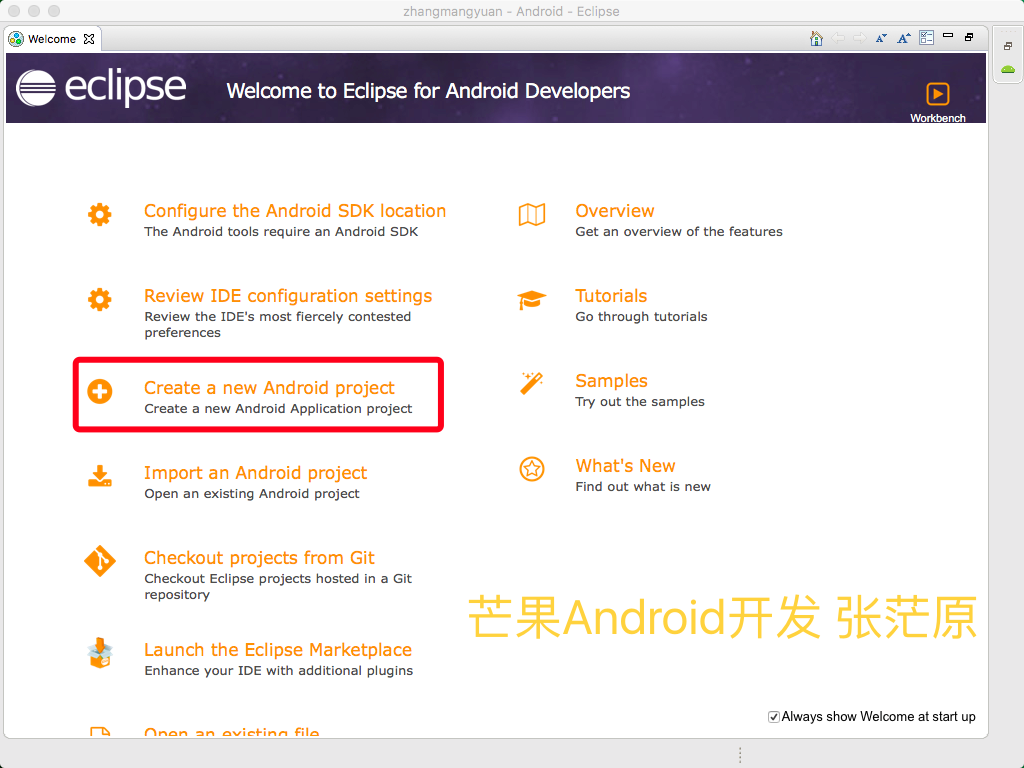Screen dimensions: 1024x768
Task: Click the Eclipse logo in the banner
Action: [101, 88]
